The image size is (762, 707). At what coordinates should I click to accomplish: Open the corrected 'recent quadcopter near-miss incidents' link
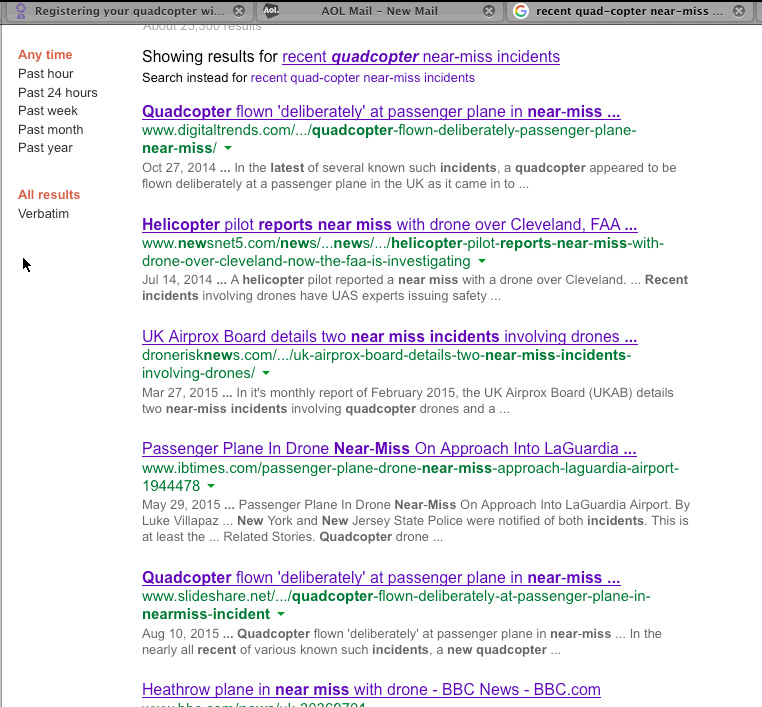pos(421,56)
